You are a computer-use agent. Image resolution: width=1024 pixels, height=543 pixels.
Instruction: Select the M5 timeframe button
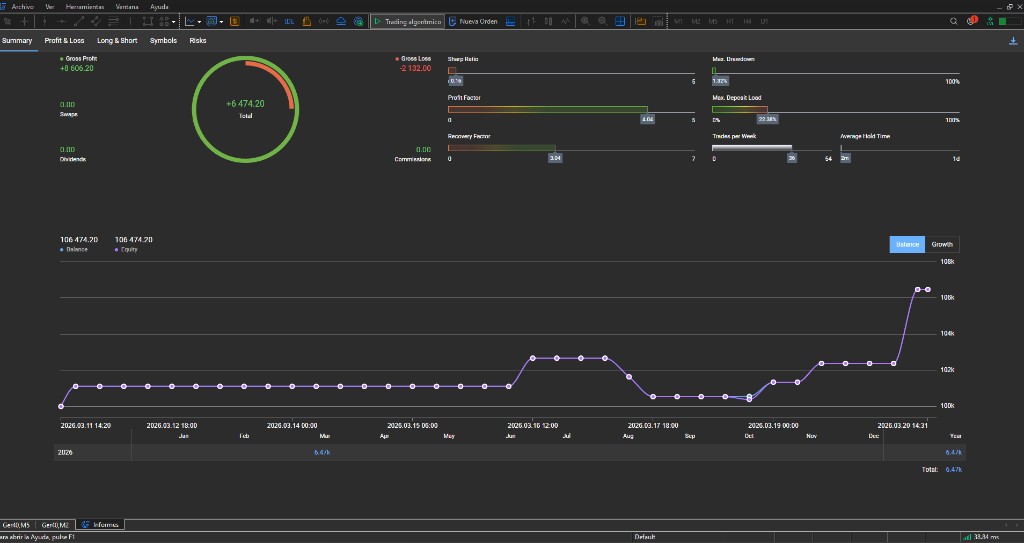(x=713, y=21)
